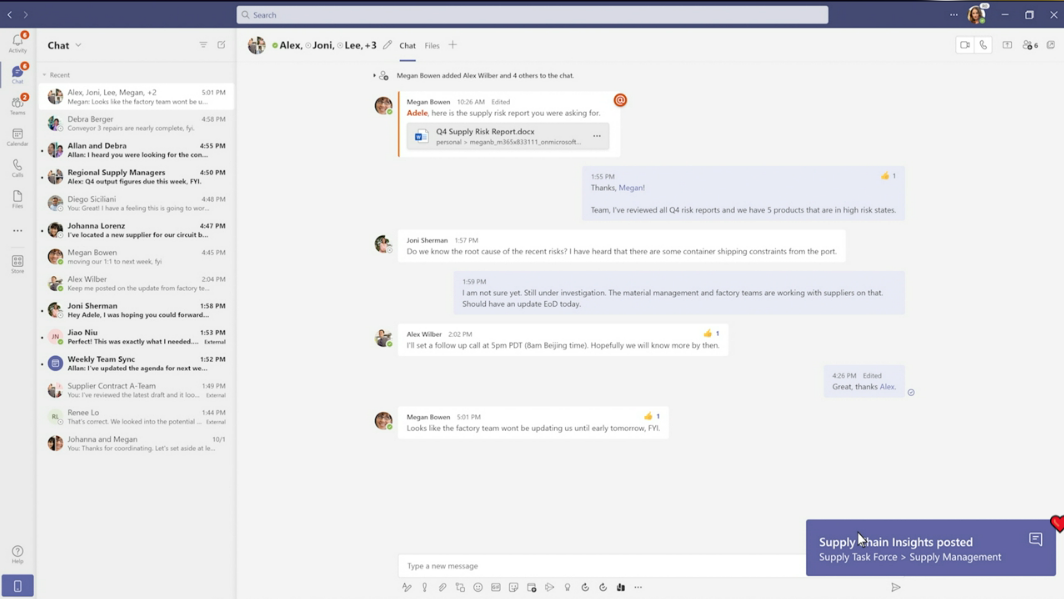
Task: Open the emoji picker
Action: [478, 587]
